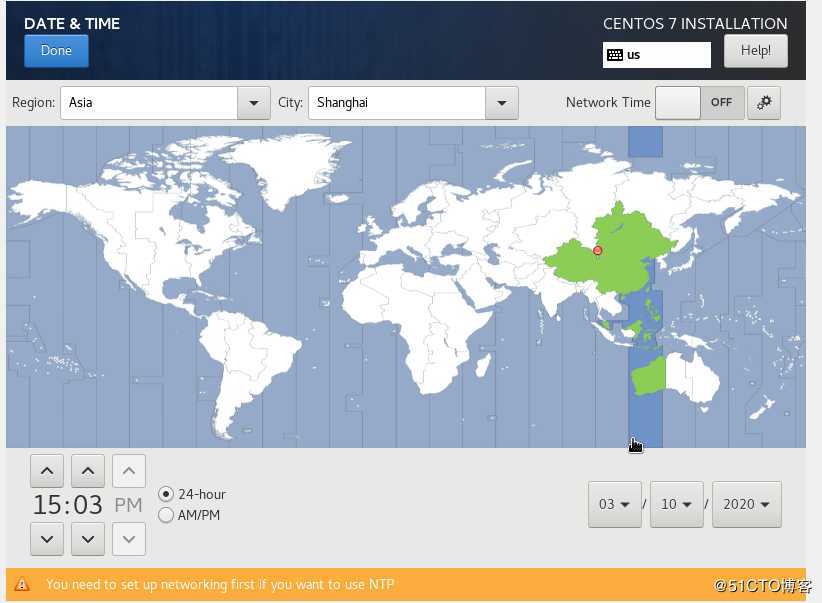Click the us keyboard layout indicator
822x603 pixels.
click(657, 55)
